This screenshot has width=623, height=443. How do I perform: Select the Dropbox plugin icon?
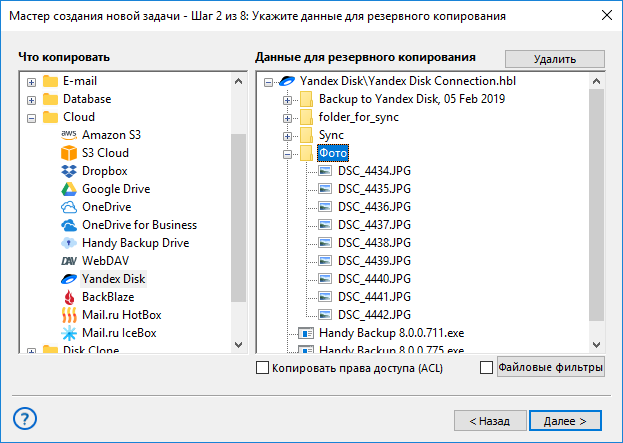click(x=69, y=171)
